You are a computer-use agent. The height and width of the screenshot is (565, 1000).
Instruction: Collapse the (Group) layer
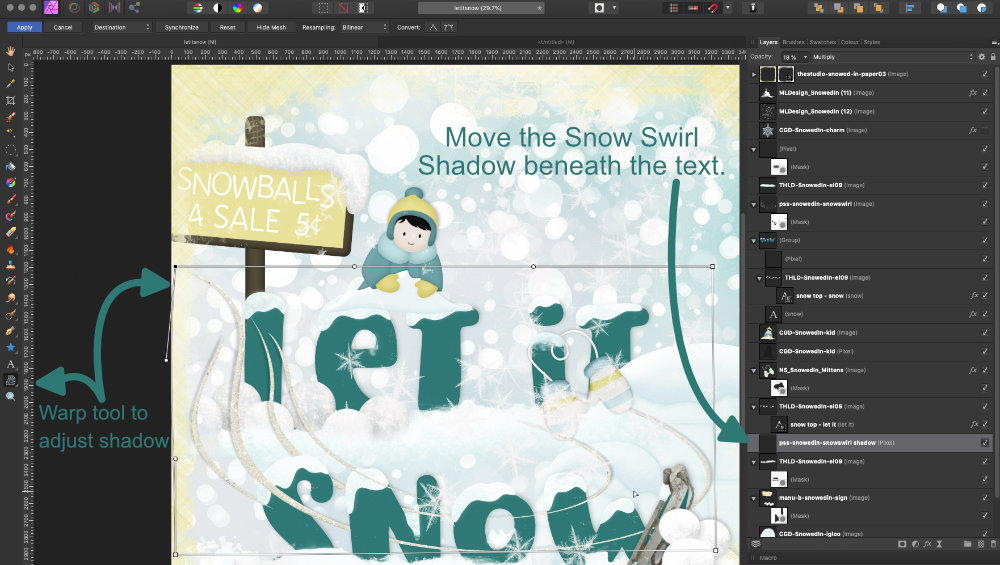[754, 241]
